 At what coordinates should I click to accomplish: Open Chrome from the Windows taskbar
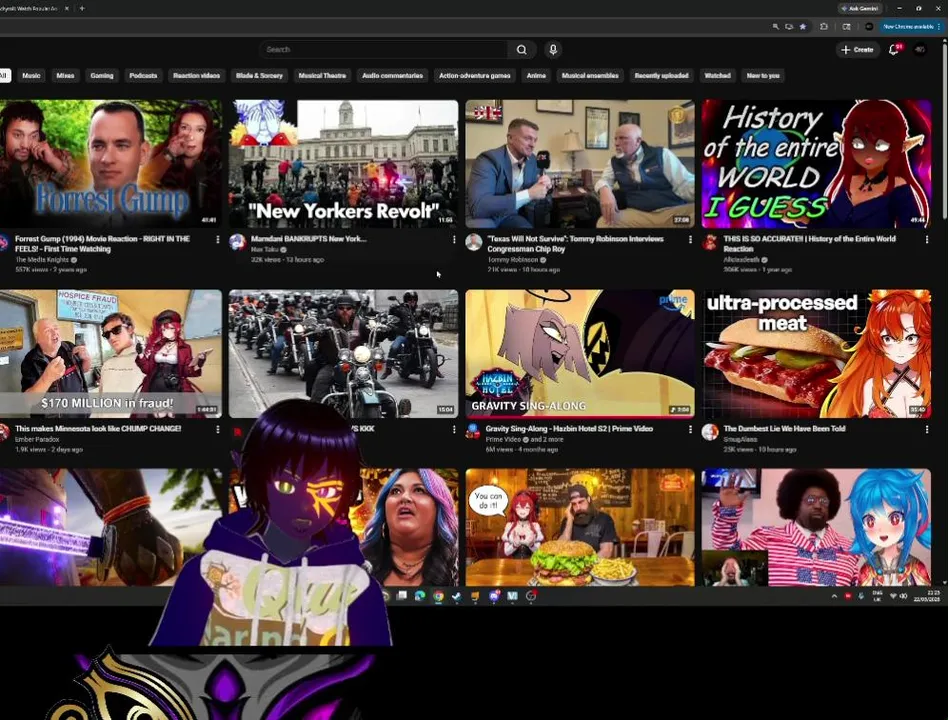pos(438,596)
